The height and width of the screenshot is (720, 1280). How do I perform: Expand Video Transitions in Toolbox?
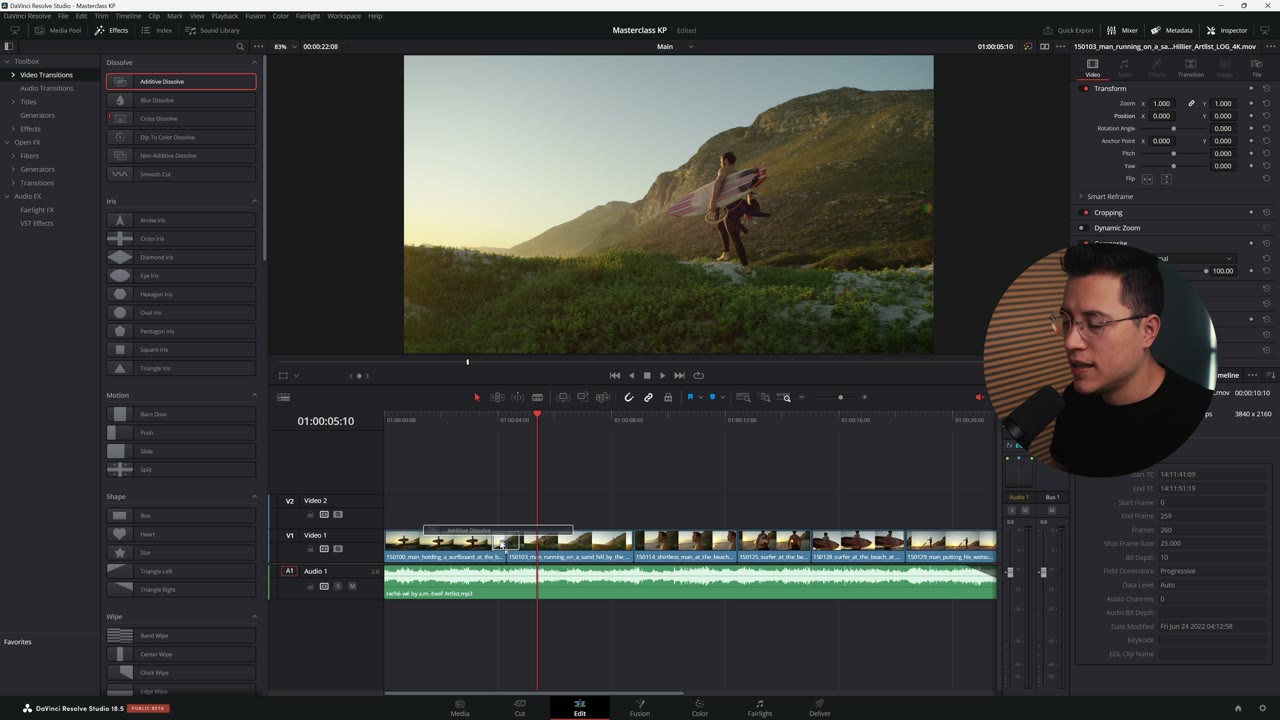[13, 75]
